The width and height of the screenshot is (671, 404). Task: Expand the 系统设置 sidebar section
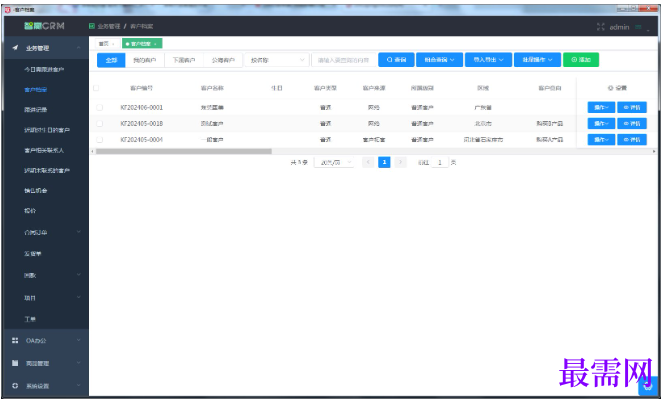tap(79, 385)
